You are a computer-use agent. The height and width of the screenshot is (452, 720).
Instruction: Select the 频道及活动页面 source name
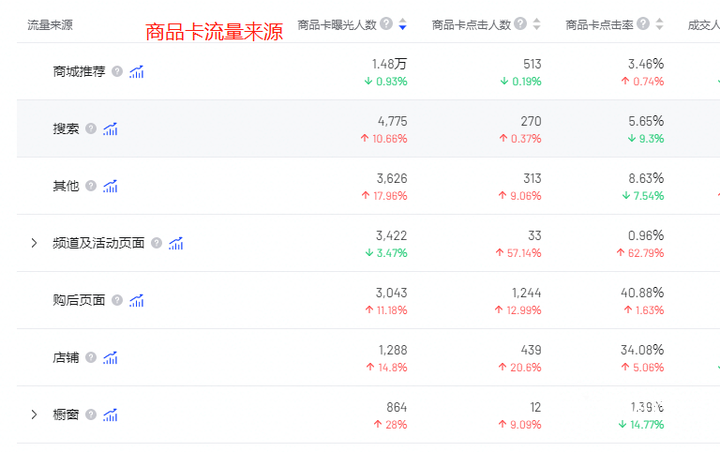pyautogui.click(x=99, y=243)
